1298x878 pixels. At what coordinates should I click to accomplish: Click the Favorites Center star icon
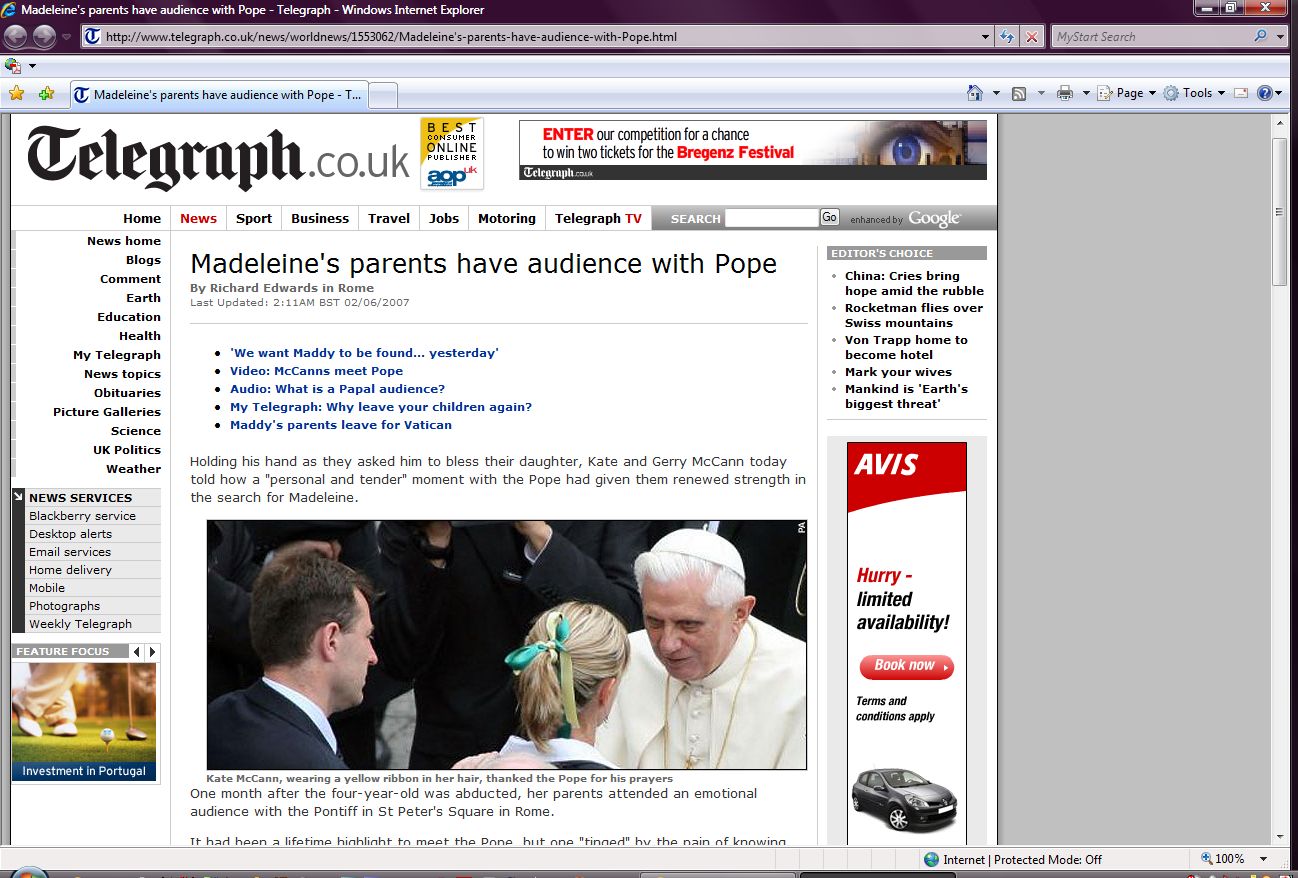point(16,94)
